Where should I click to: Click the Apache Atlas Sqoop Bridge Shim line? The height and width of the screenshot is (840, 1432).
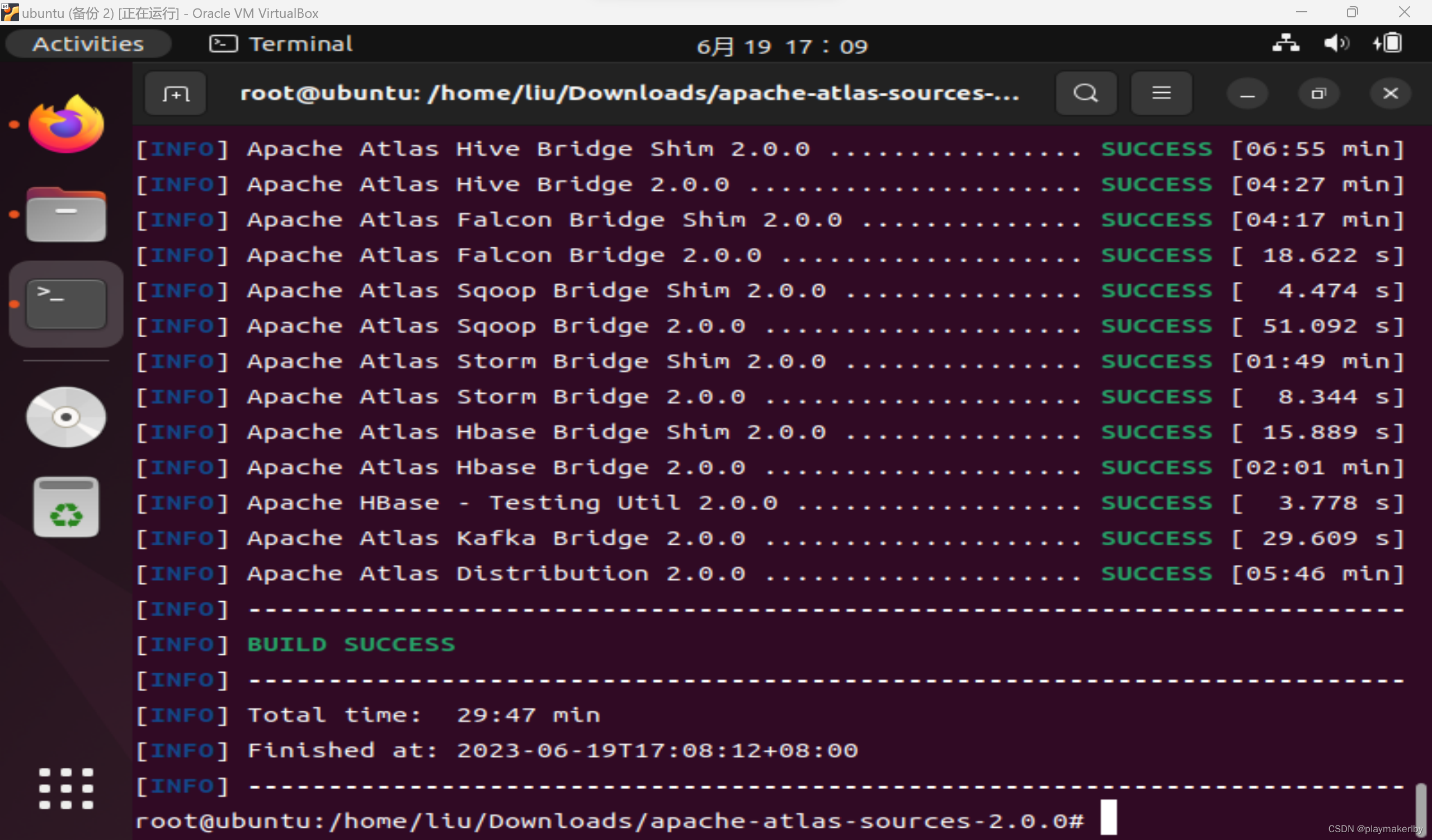tap(770, 290)
